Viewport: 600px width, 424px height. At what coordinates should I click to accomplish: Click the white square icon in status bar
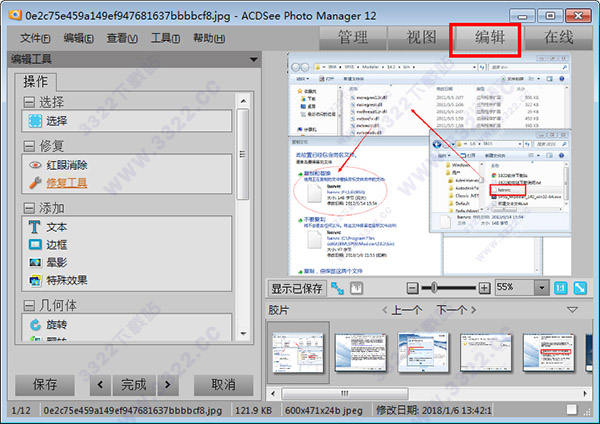click(x=572, y=410)
